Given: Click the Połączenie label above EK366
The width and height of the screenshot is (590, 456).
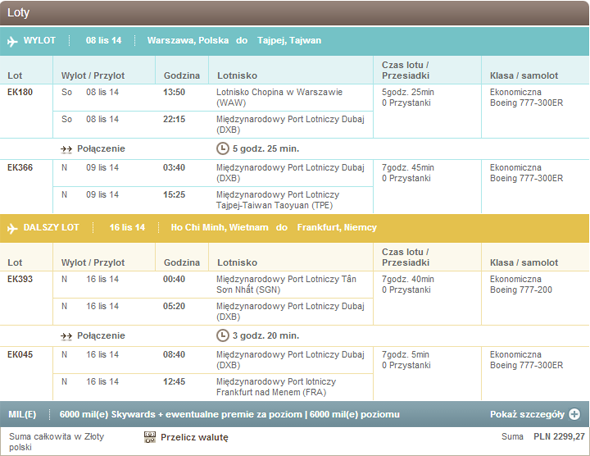Looking at the screenshot, I should (x=101, y=149).
